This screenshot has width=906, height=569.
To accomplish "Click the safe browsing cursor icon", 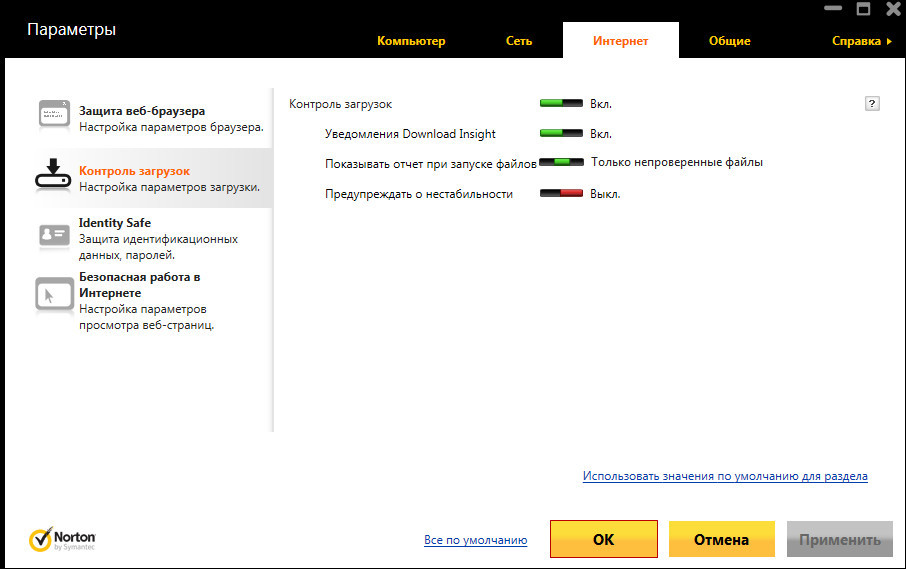I will click(x=55, y=294).
